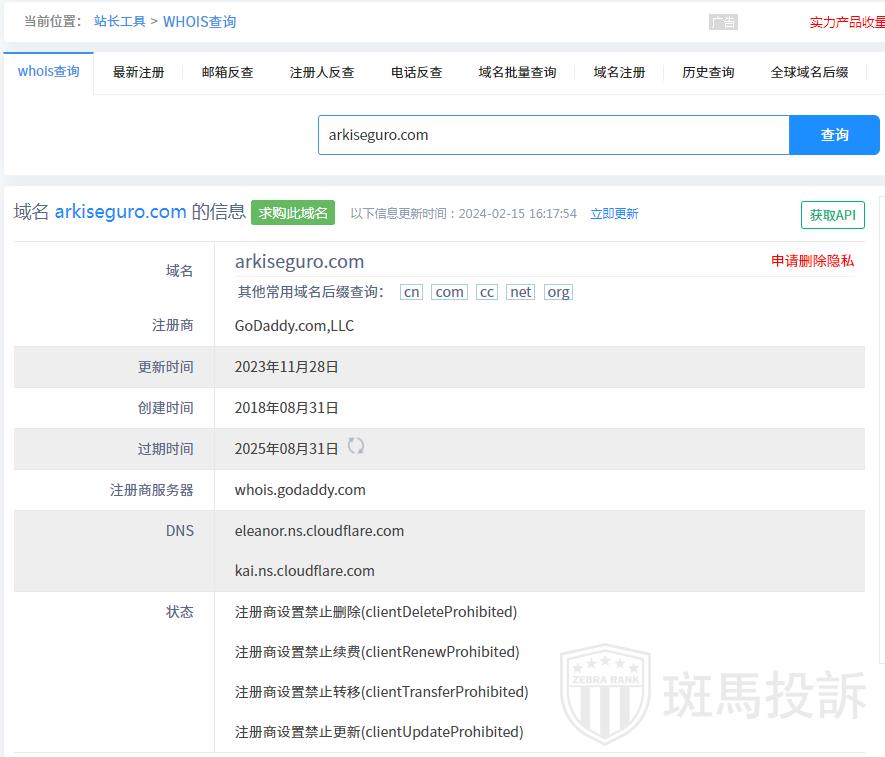Click the refresh icon beside expiration date
This screenshot has height=757, width=885.
(x=356, y=447)
